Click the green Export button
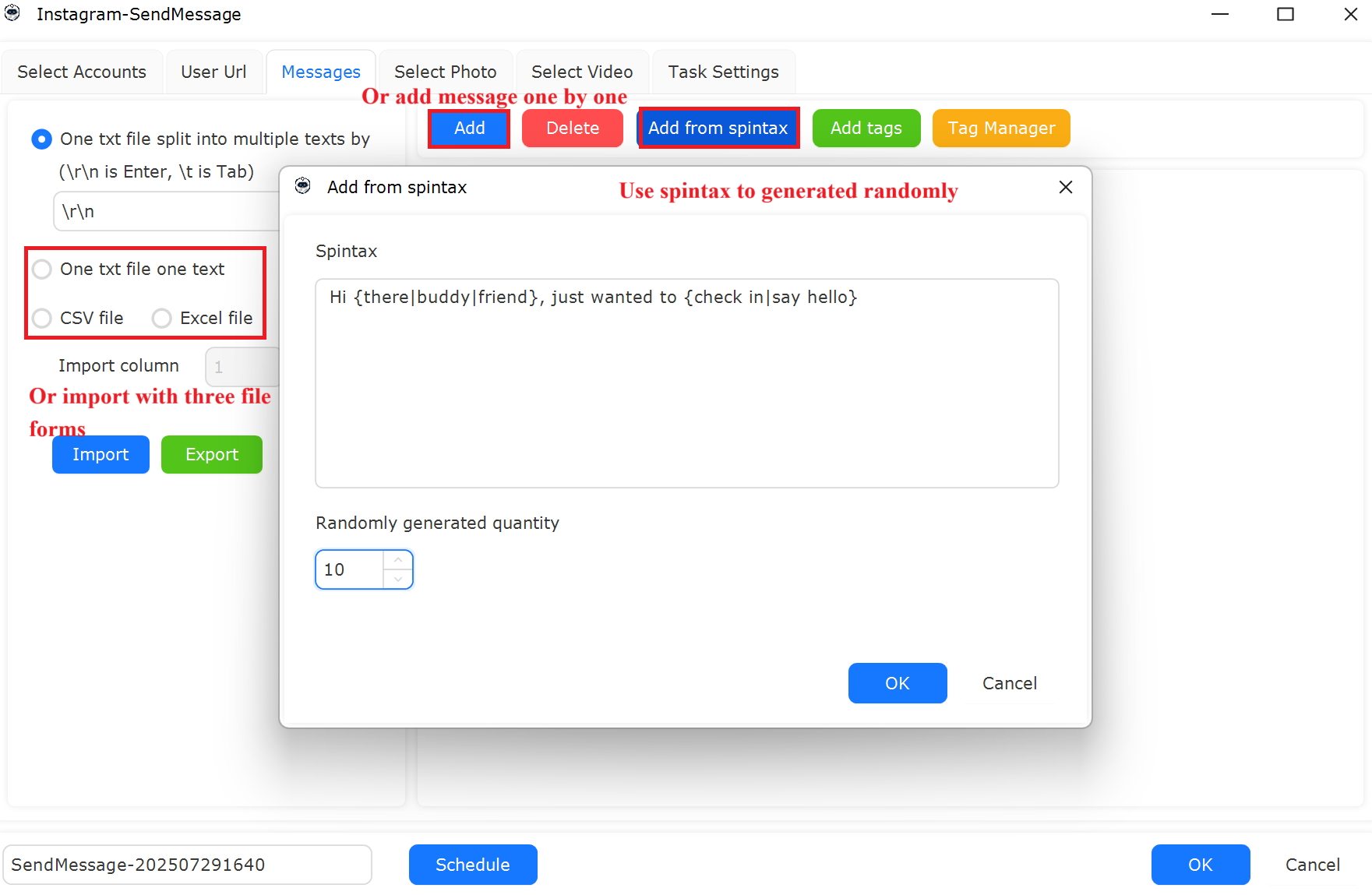Screen dimensions: 1372x895 pos(212,455)
